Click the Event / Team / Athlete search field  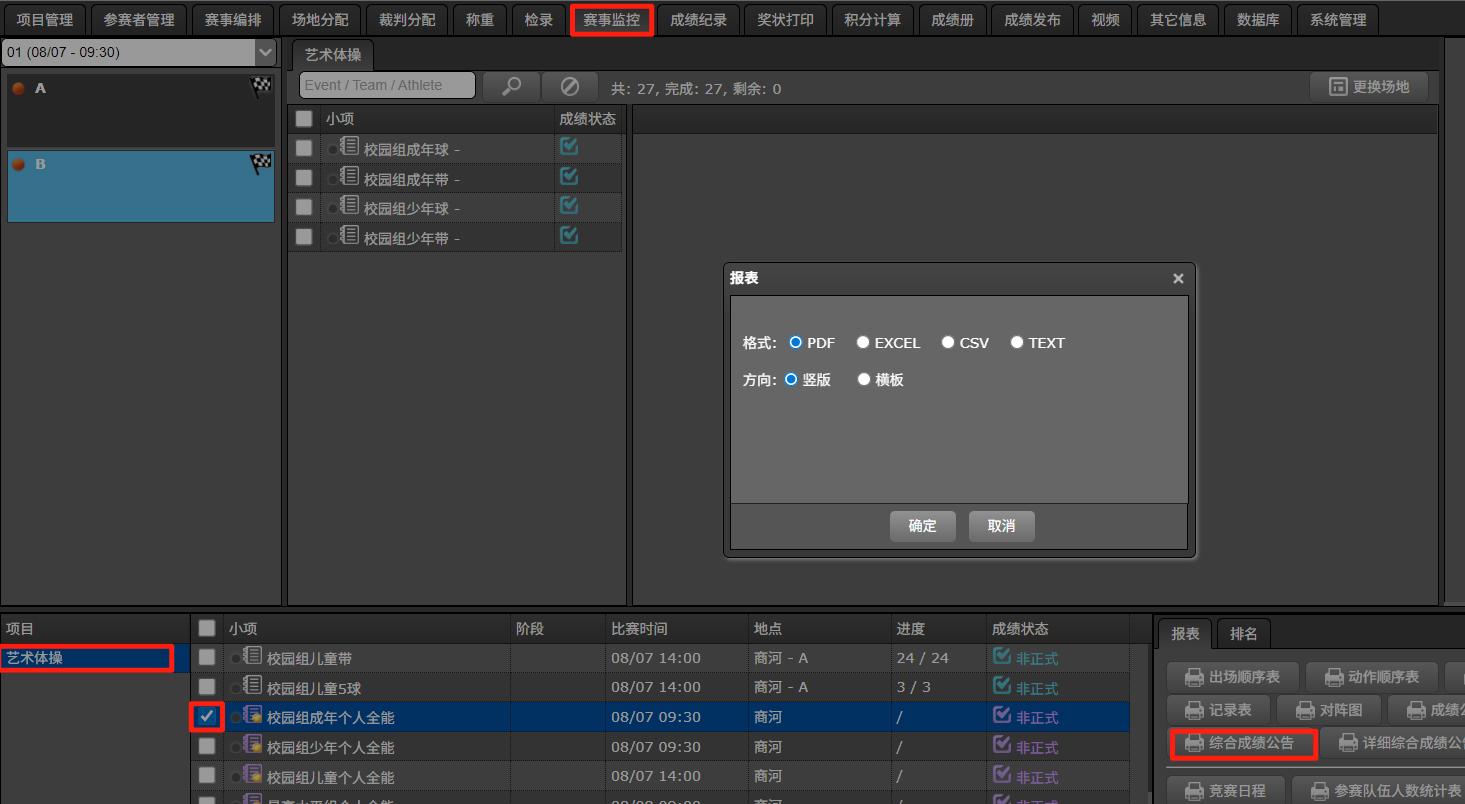point(387,86)
